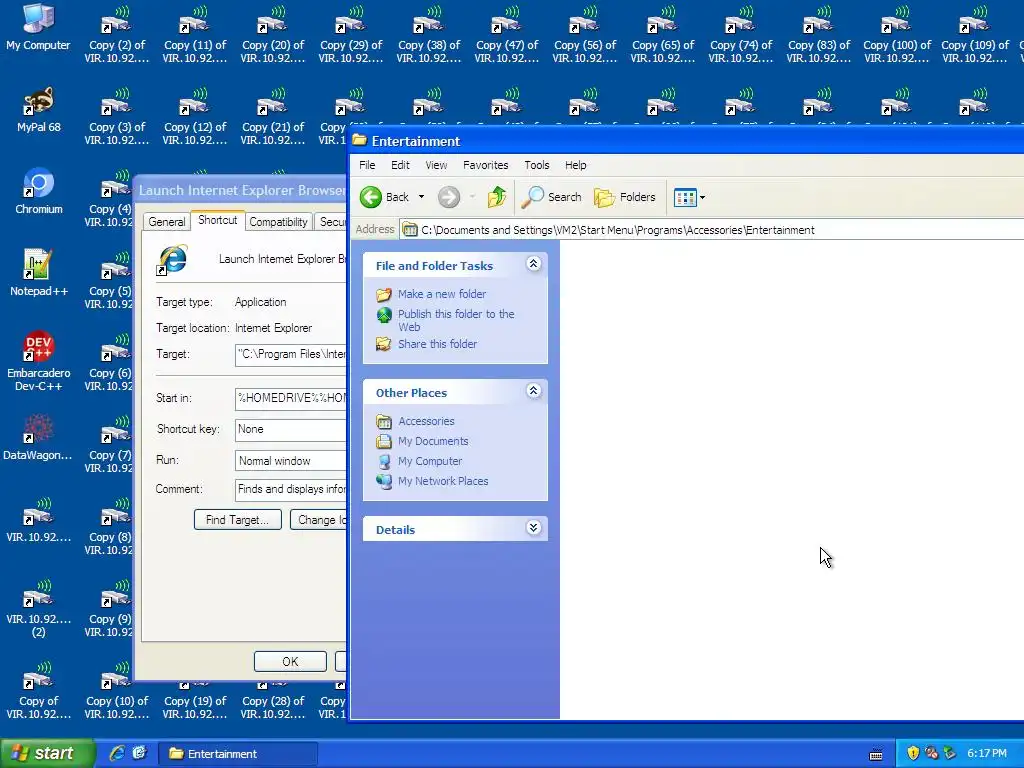Collapse Other Places panel
1024x768 pixels.
pyautogui.click(x=534, y=391)
